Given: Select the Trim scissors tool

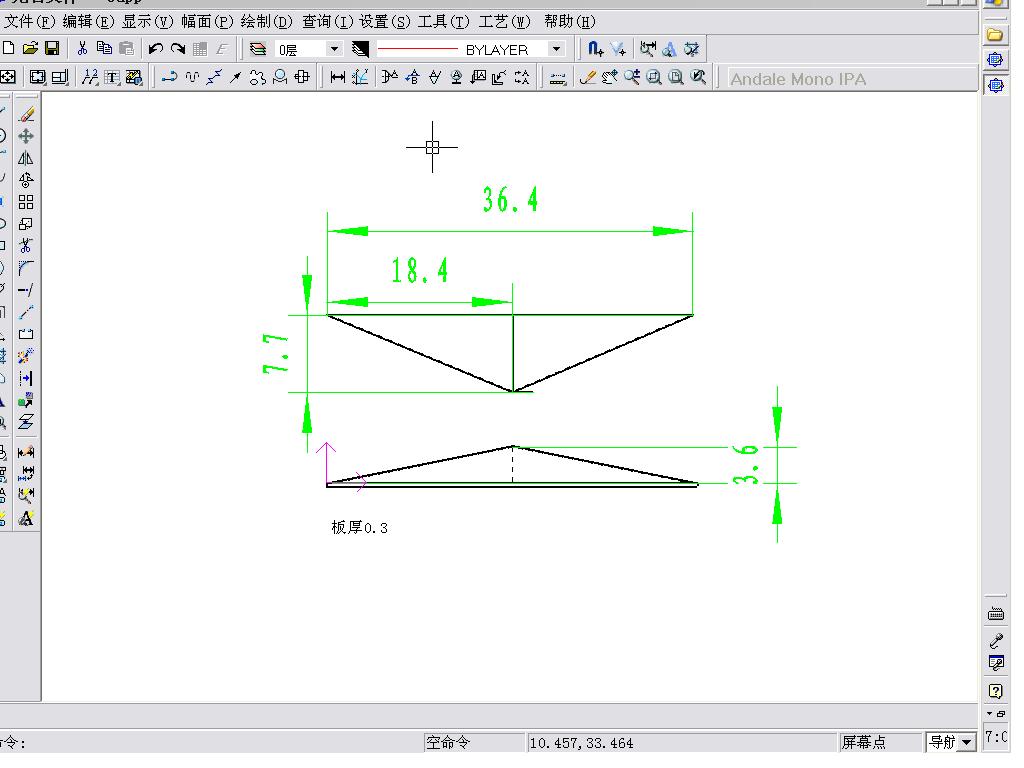Looking at the screenshot, I should click(26, 246).
